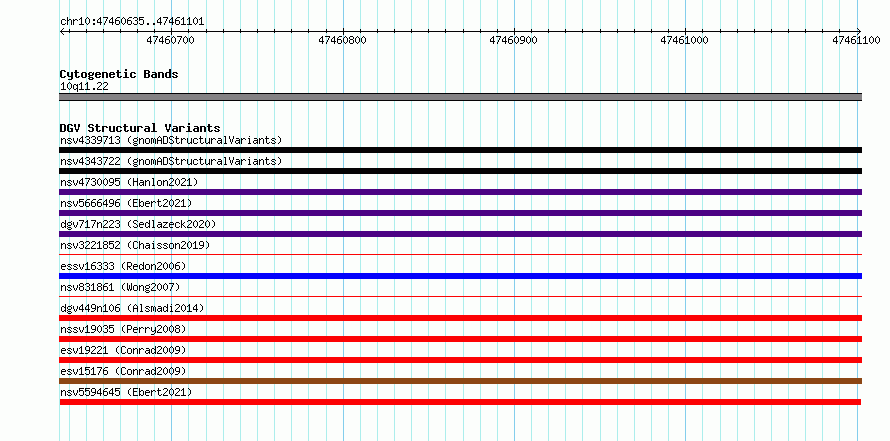Screen dimensions: 890x441
Task: Select the gray 10q11.22 cytogenetic band bar
Action: (x=460, y=97)
